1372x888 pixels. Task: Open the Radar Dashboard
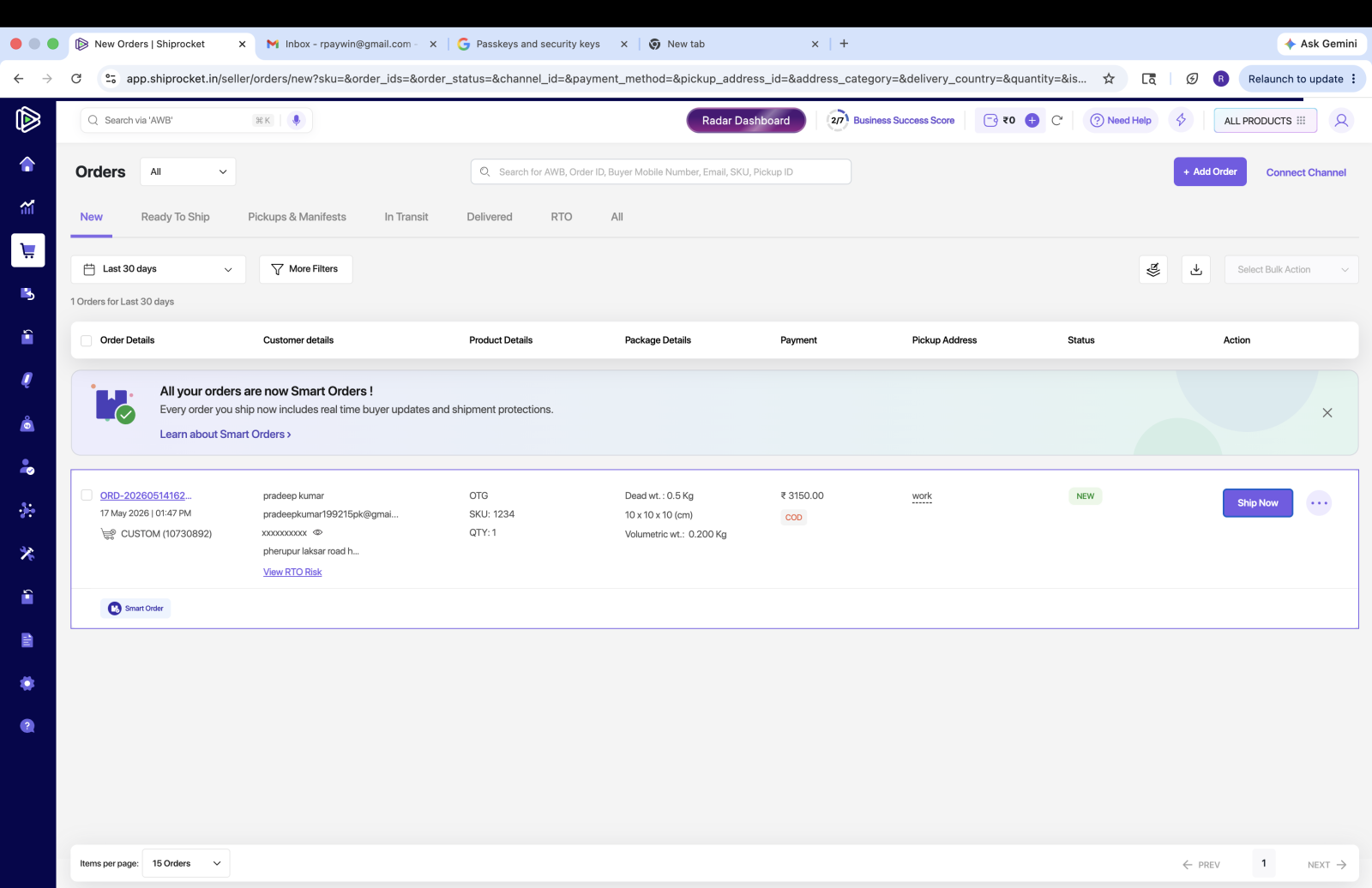point(746,121)
